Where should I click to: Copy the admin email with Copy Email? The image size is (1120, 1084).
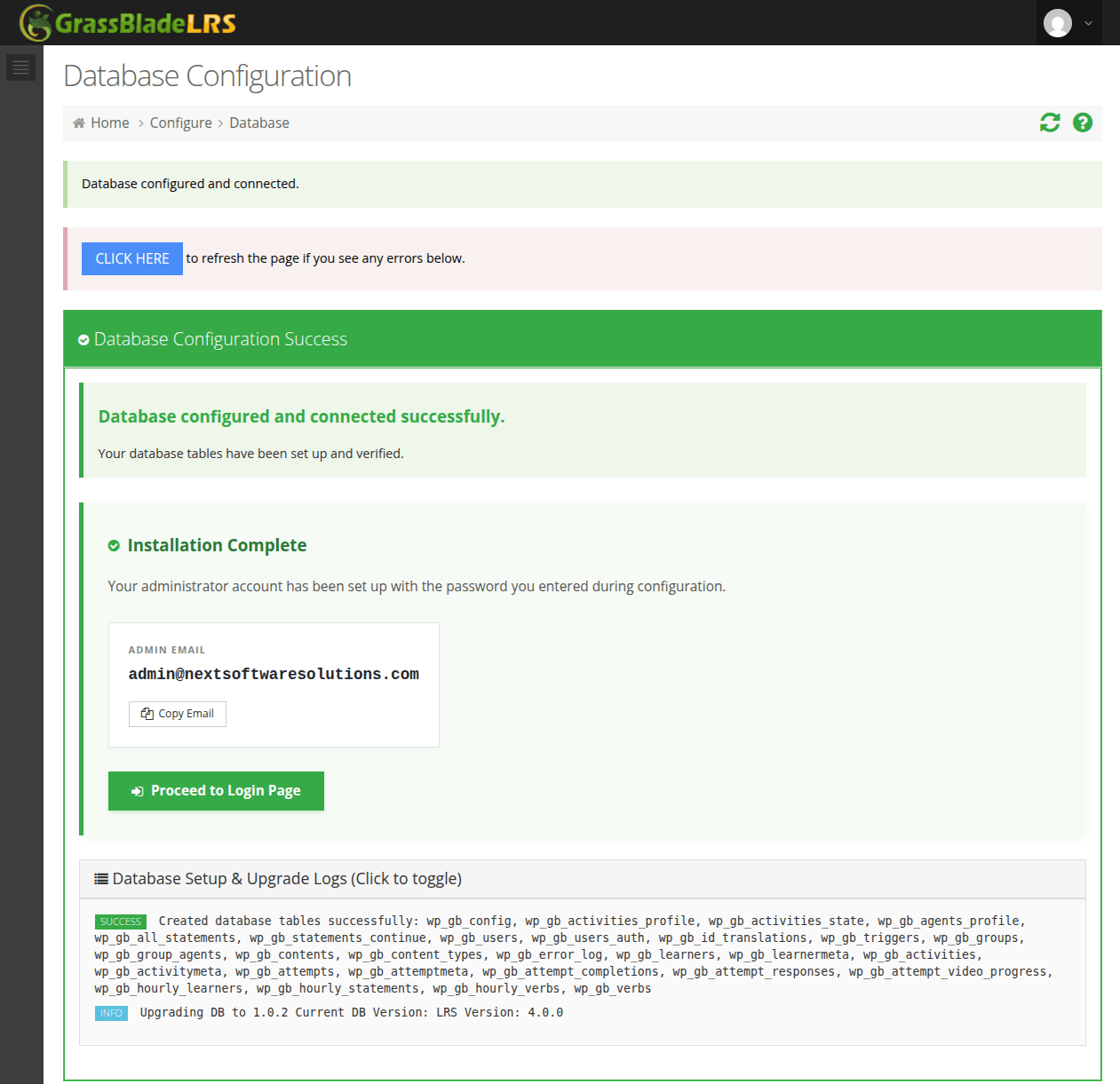click(178, 714)
